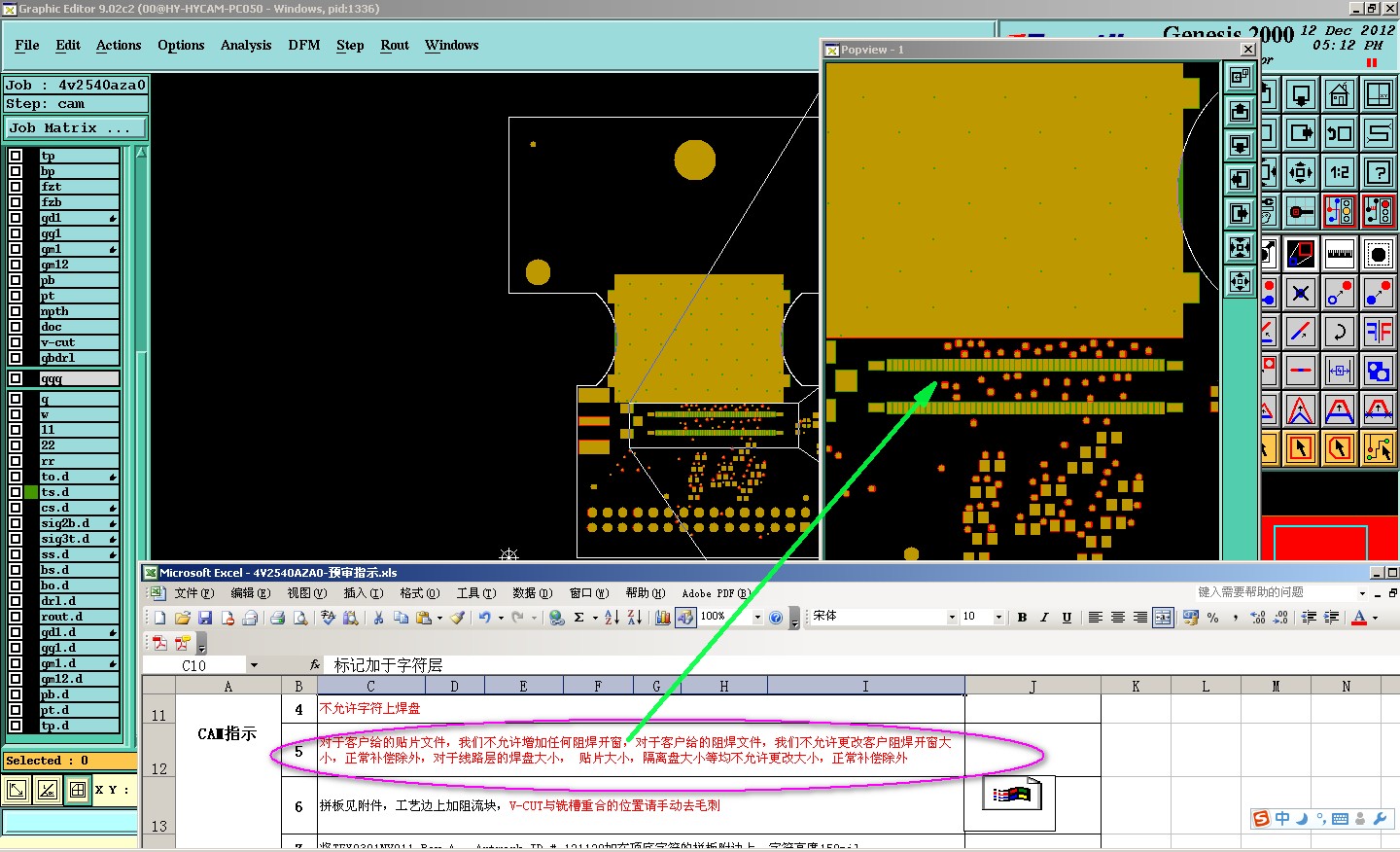
Task: Toggle display checkbox of layer sig2b.d
Action: [16, 523]
